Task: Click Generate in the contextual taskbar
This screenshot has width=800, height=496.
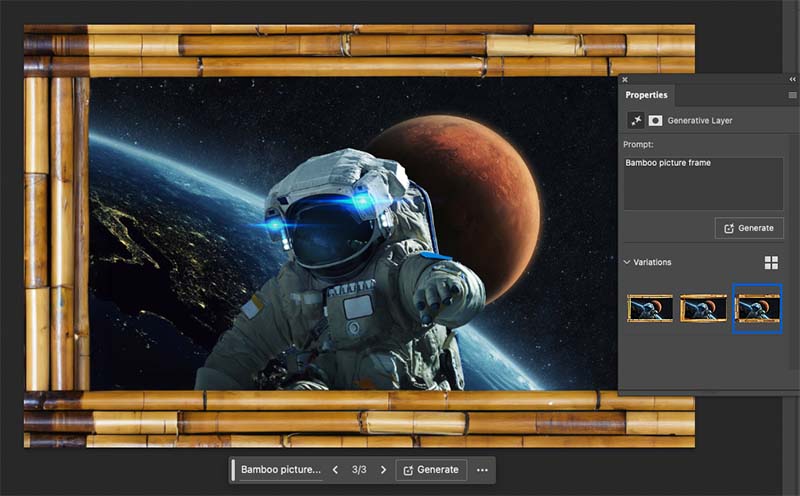Action: point(431,470)
